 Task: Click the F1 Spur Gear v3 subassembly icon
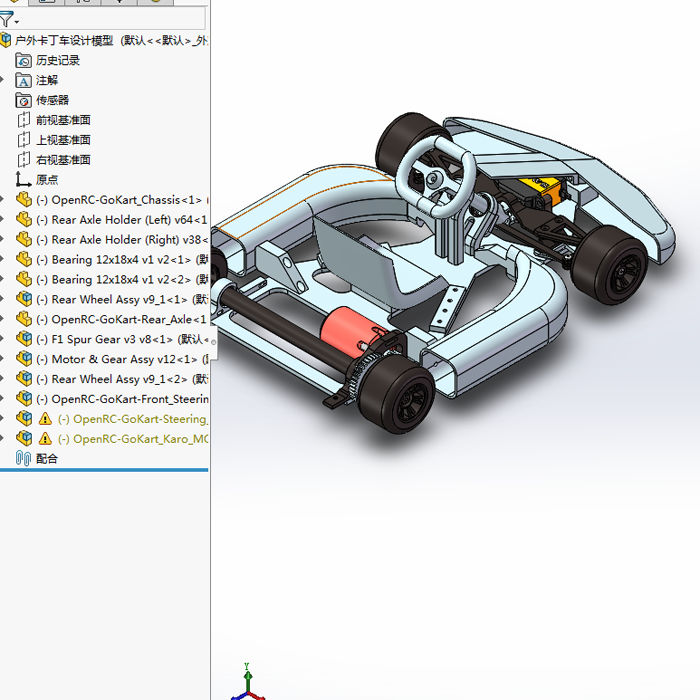point(24,339)
